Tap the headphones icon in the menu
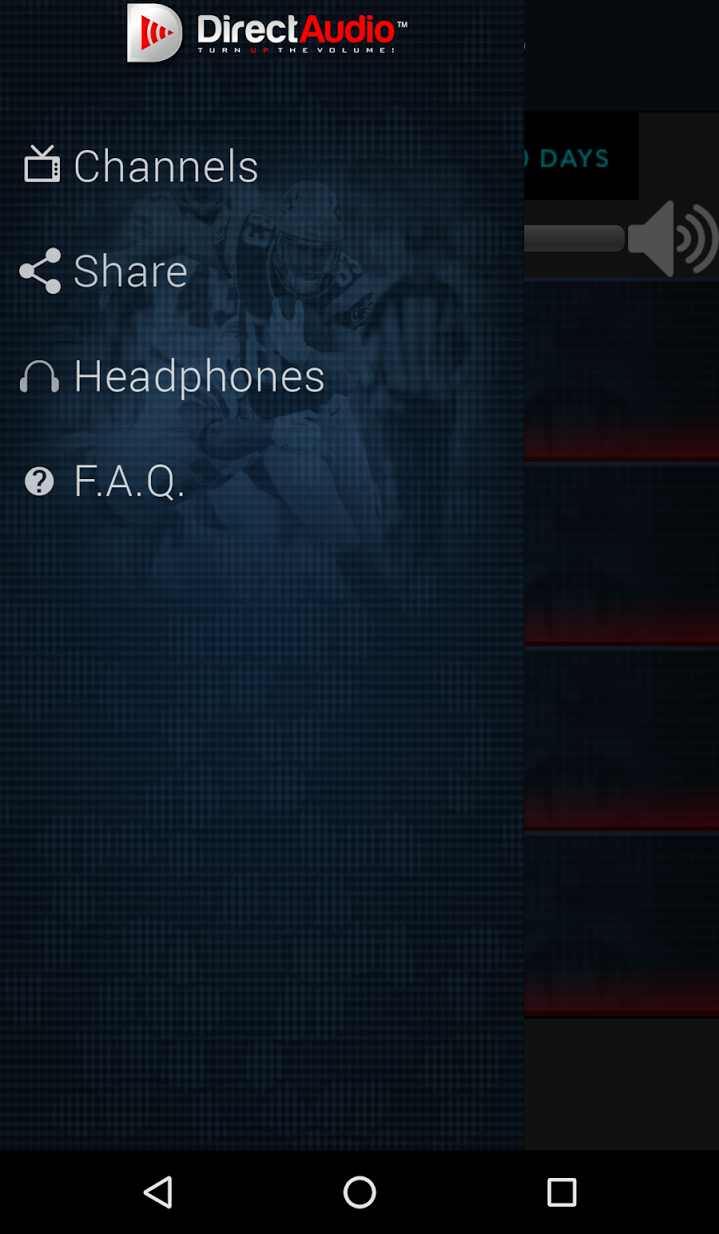This screenshot has width=719, height=1234. [39, 377]
